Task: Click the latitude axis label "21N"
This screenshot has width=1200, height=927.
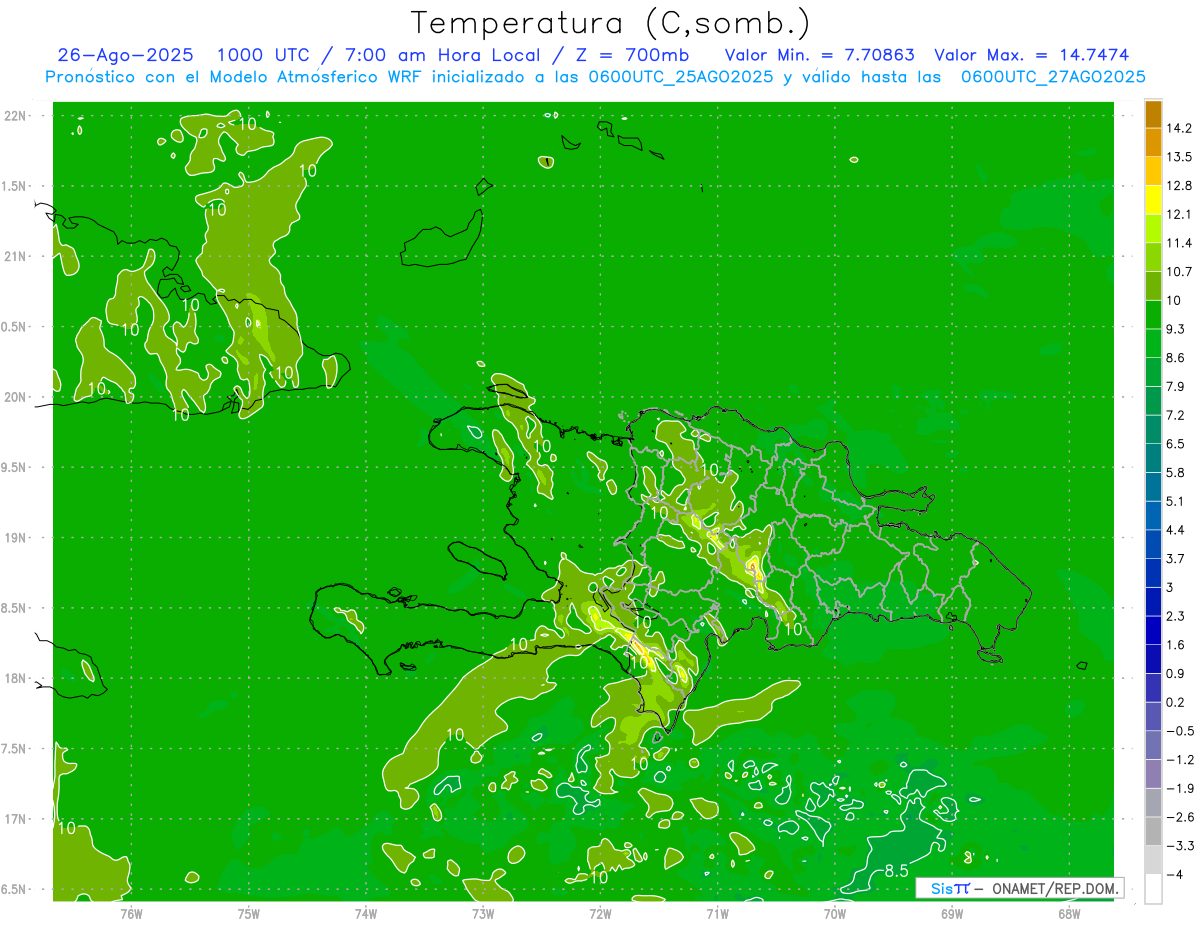Action: pyautogui.click(x=15, y=257)
